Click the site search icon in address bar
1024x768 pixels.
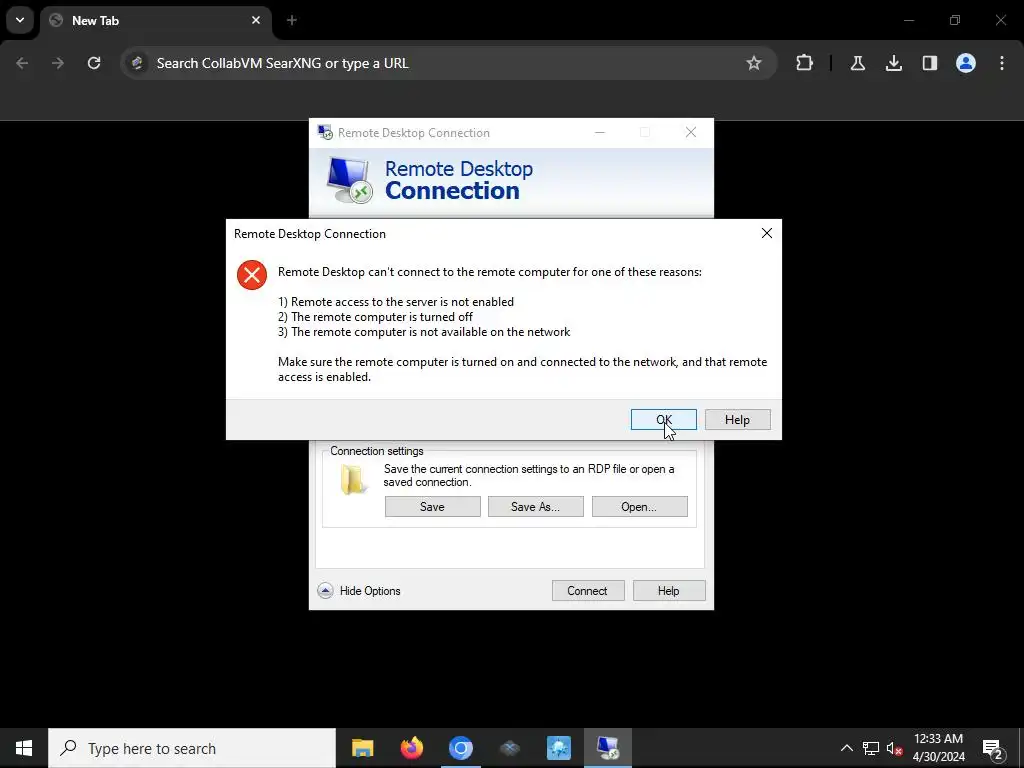coord(137,63)
